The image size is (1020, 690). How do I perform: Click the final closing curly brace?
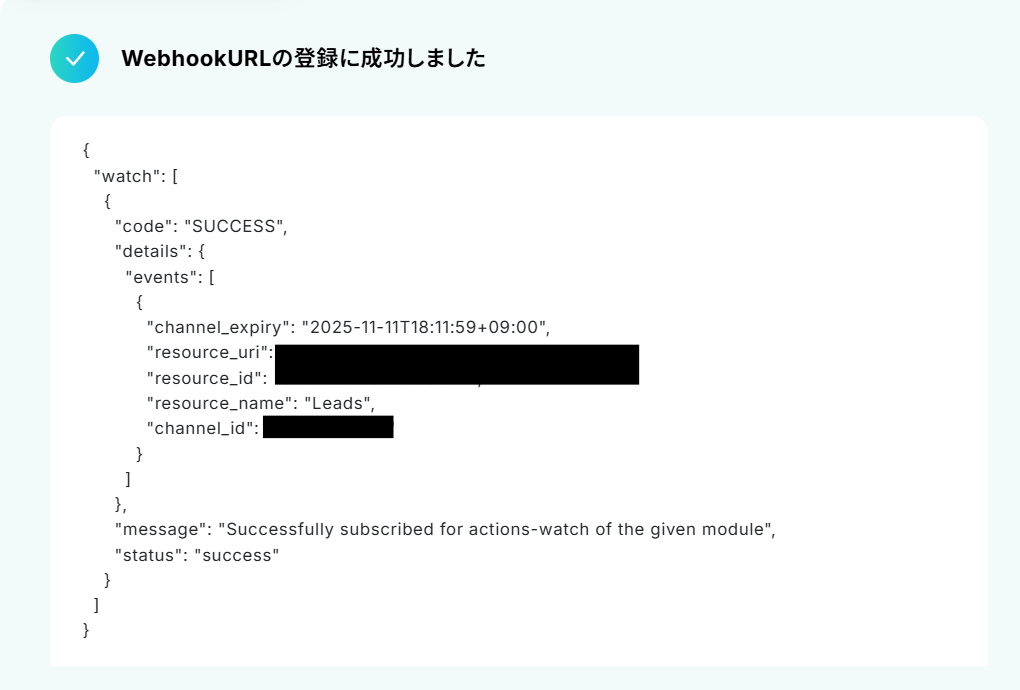86,630
